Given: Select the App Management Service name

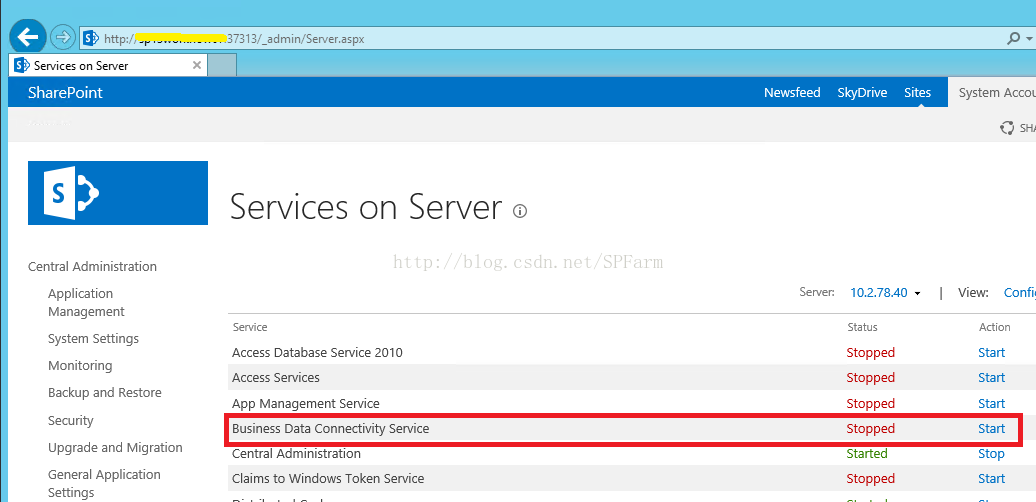Looking at the screenshot, I should [x=305, y=404].
